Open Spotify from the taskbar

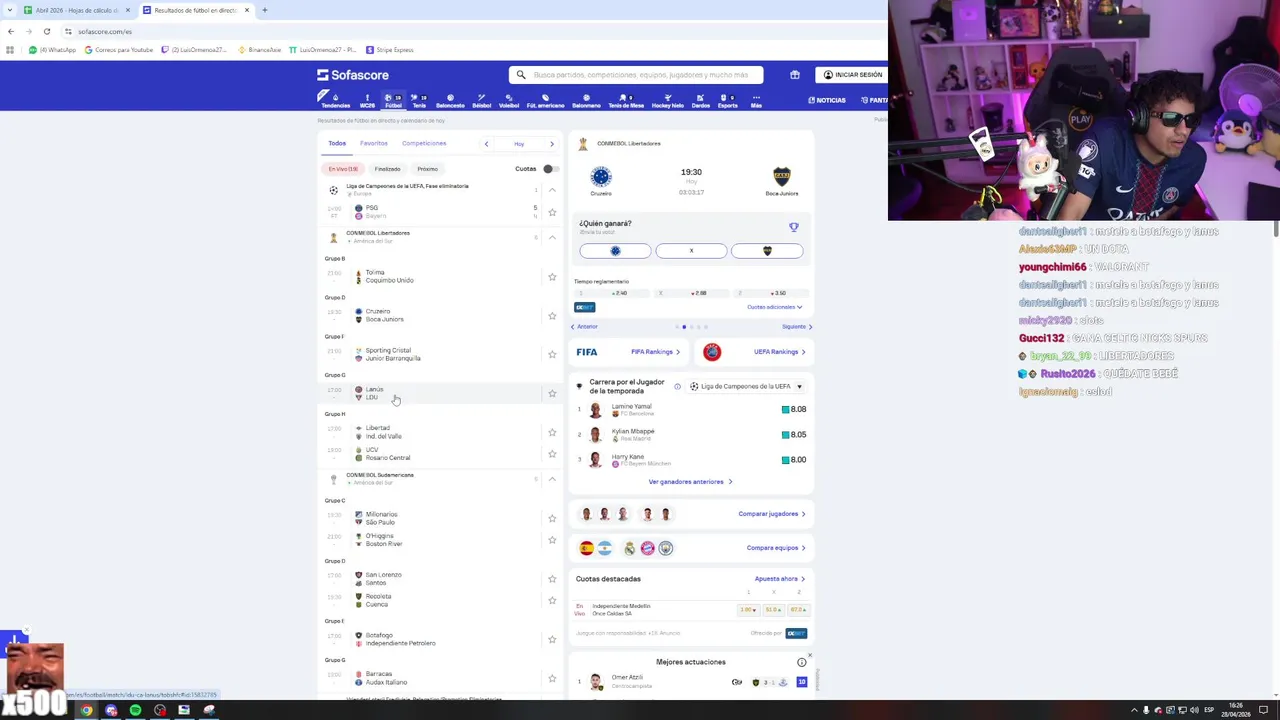135,710
